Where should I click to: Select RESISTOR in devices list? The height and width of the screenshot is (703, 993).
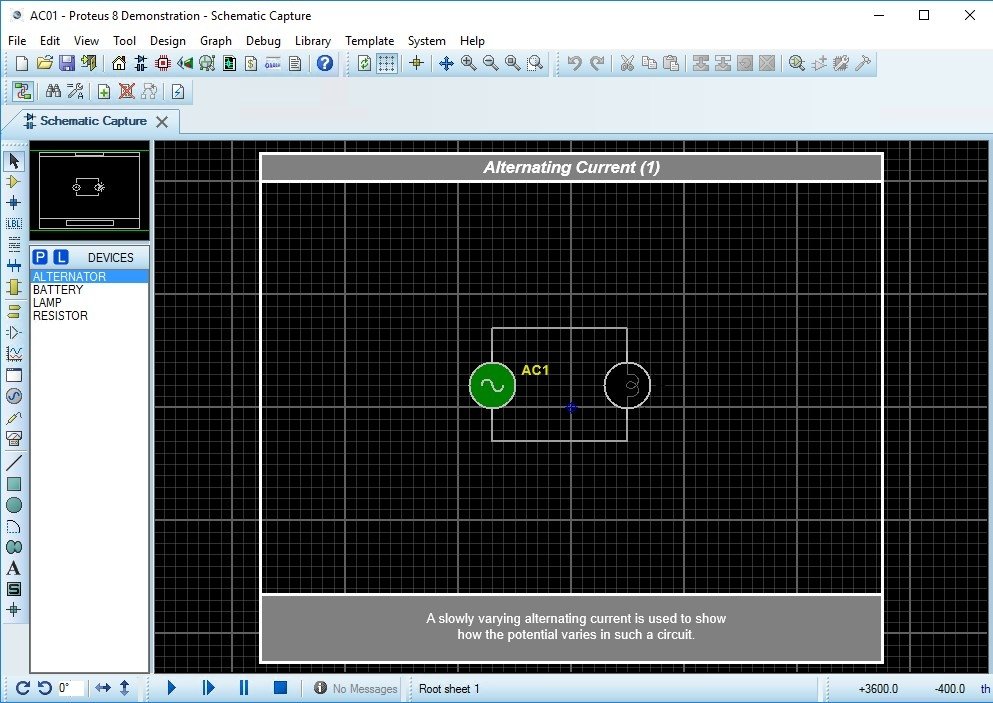point(89,315)
